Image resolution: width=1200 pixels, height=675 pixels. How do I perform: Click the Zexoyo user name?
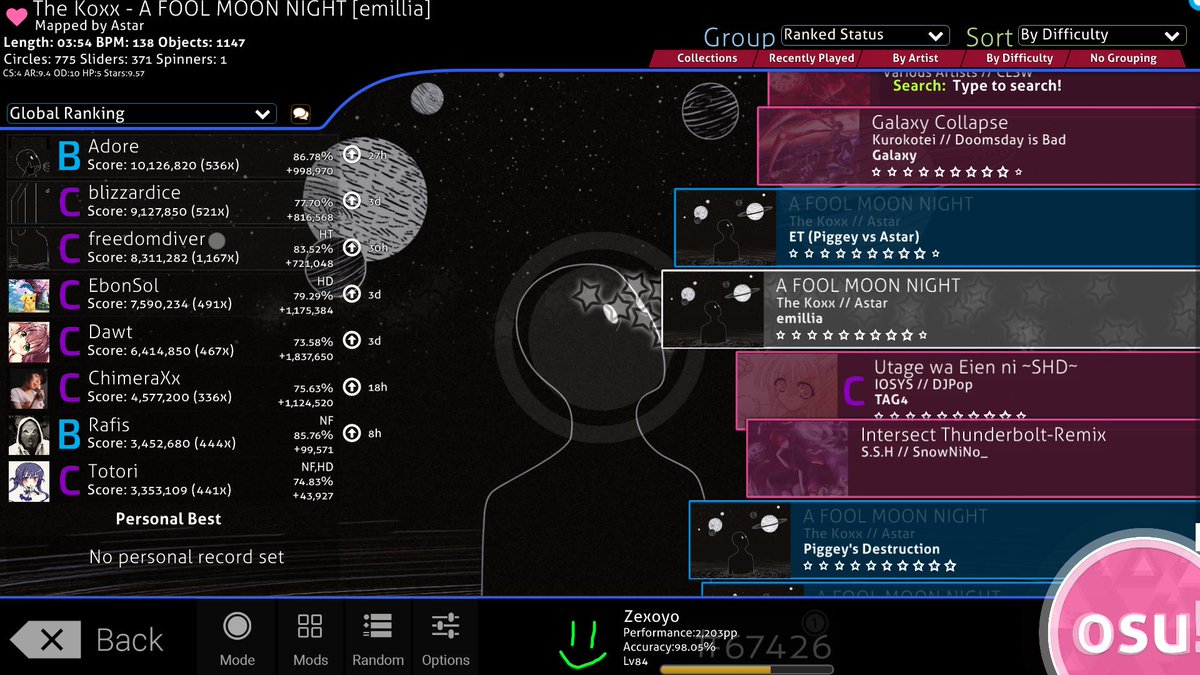click(651, 617)
